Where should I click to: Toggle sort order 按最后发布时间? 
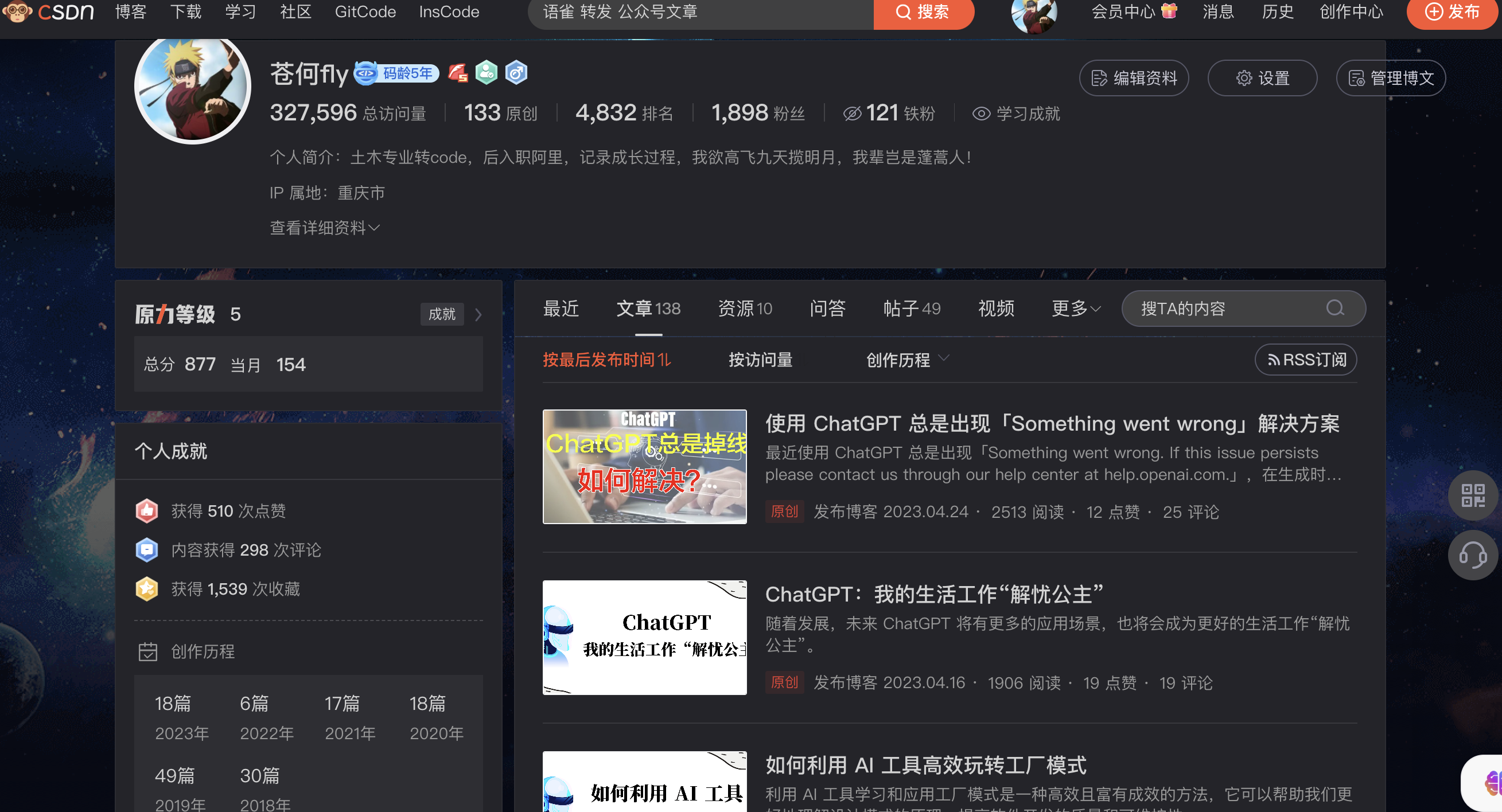click(x=607, y=360)
